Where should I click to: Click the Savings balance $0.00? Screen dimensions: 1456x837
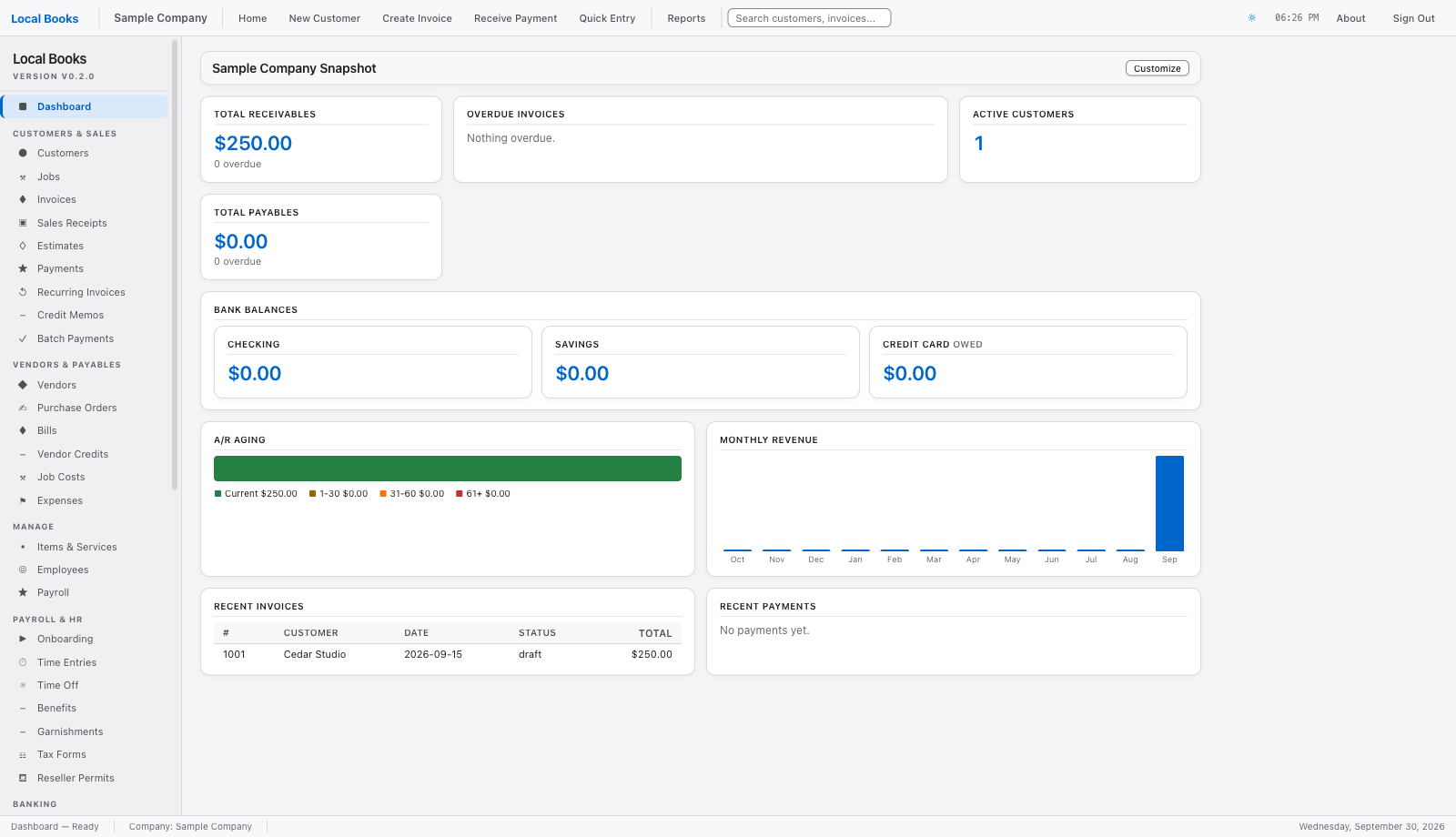pos(582,373)
